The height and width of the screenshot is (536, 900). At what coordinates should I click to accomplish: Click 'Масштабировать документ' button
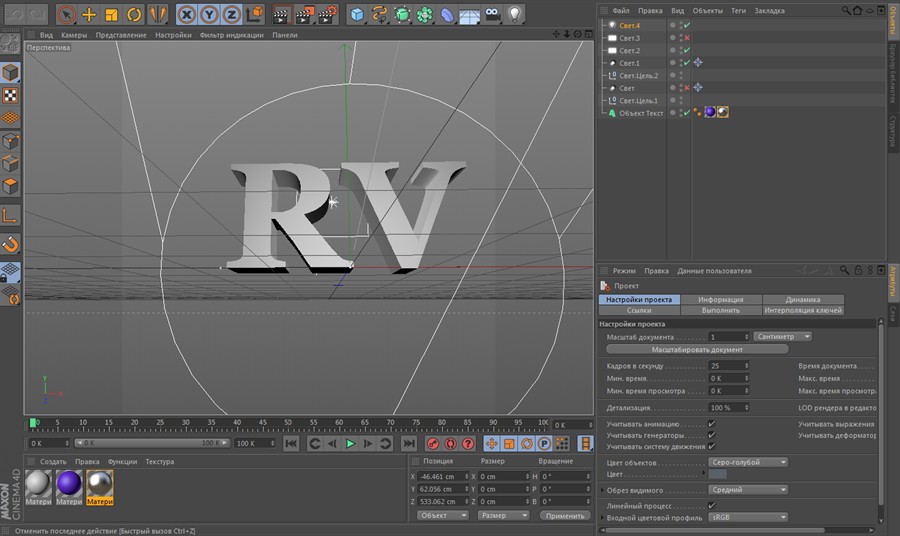coord(698,349)
